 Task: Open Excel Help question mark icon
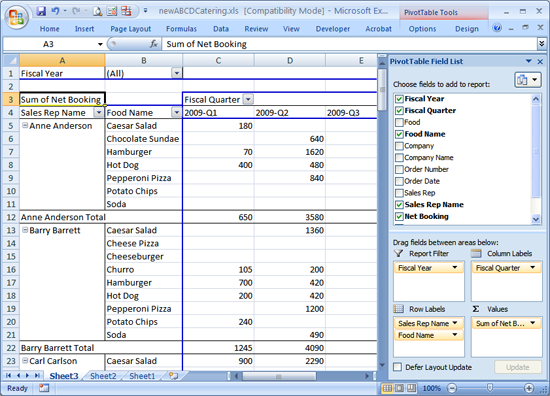[x=497, y=28]
